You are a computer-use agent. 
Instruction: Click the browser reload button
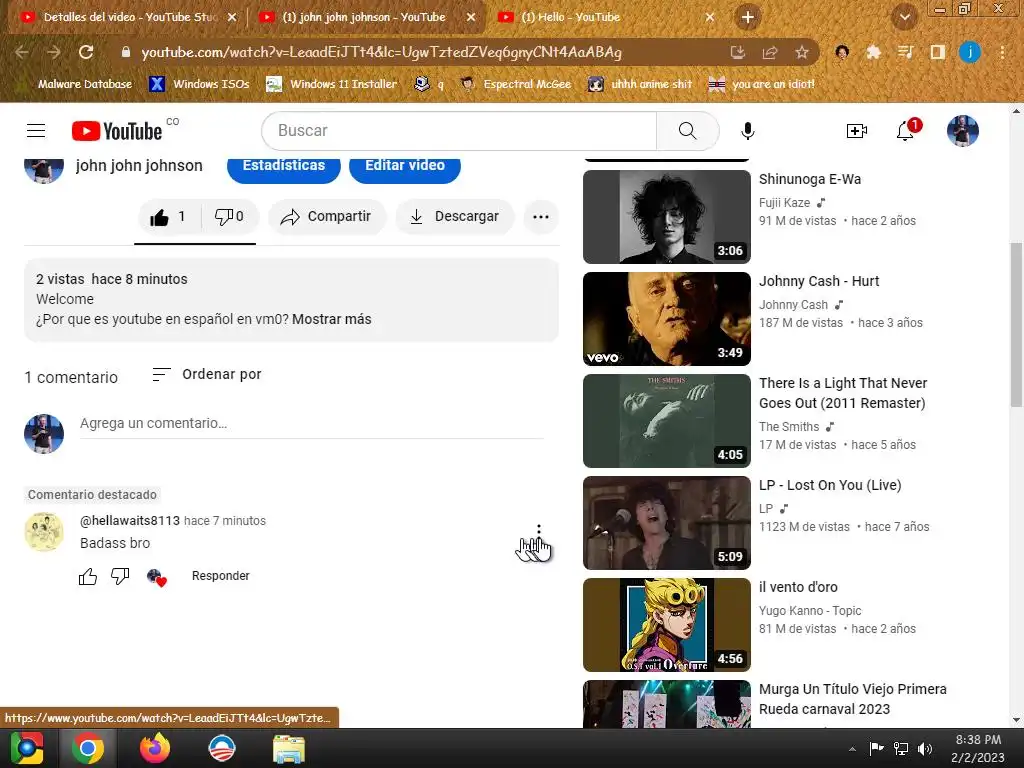coord(86,52)
